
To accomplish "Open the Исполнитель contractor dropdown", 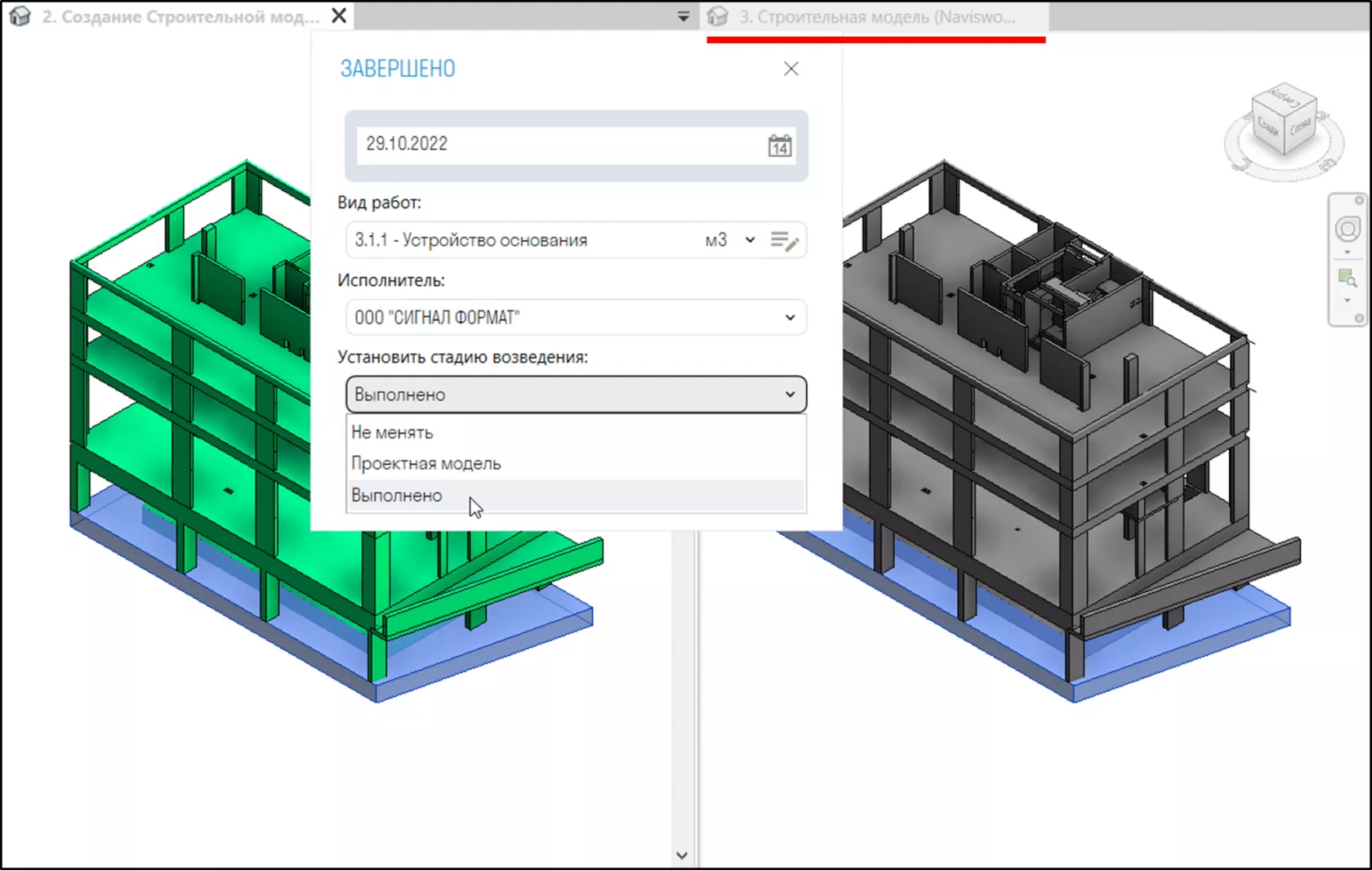I will (576, 318).
